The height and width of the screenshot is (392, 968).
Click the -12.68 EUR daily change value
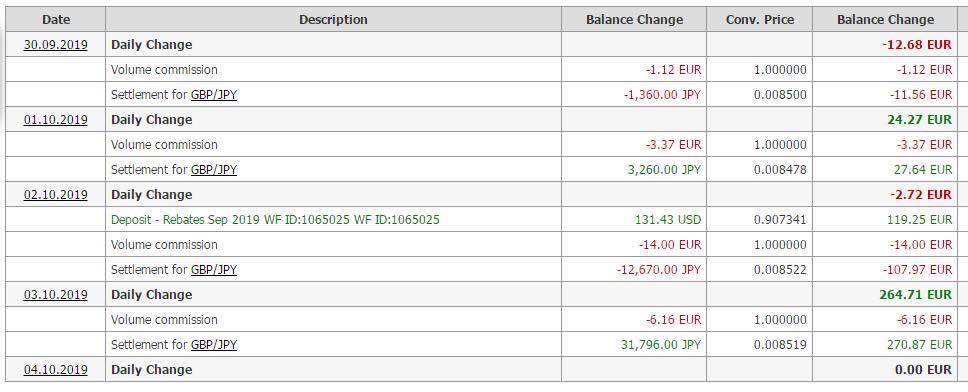click(917, 44)
